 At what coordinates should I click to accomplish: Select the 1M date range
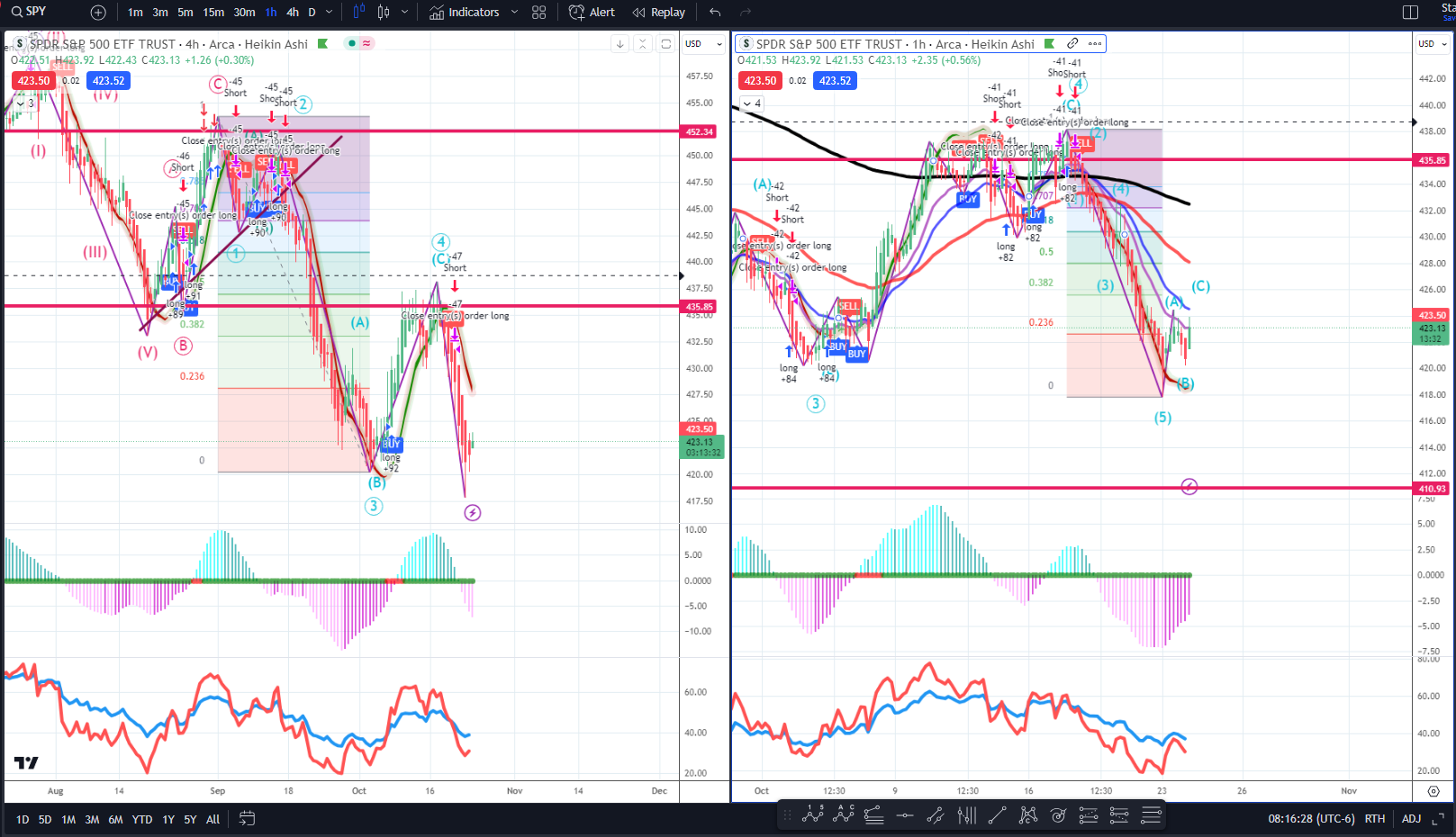68,819
